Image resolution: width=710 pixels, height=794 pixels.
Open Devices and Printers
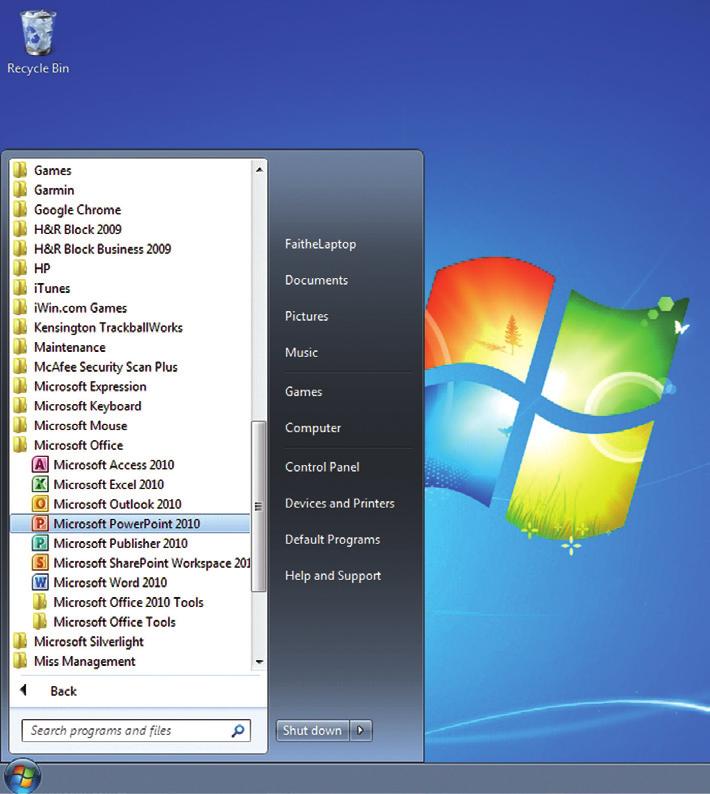pyautogui.click(x=339, y=503)
